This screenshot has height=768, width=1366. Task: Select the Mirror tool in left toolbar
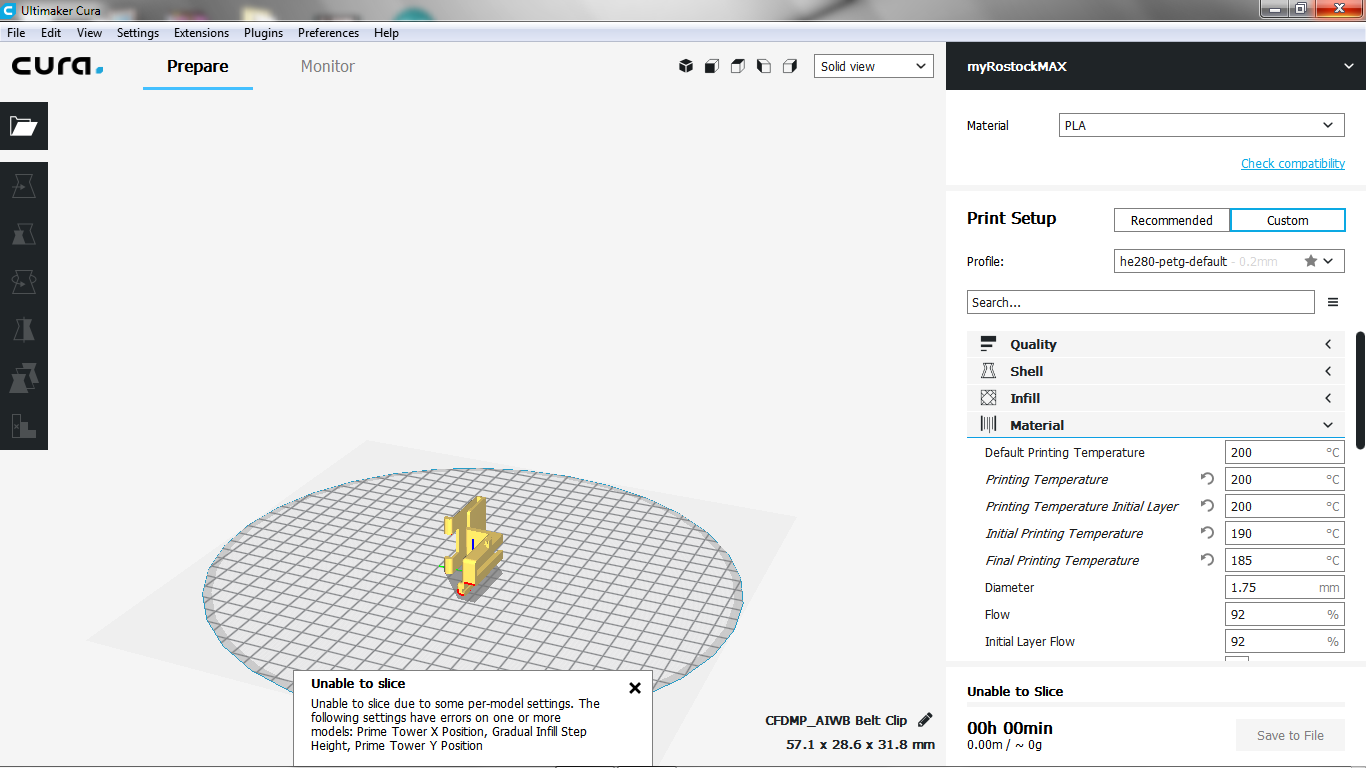[23, 331]
